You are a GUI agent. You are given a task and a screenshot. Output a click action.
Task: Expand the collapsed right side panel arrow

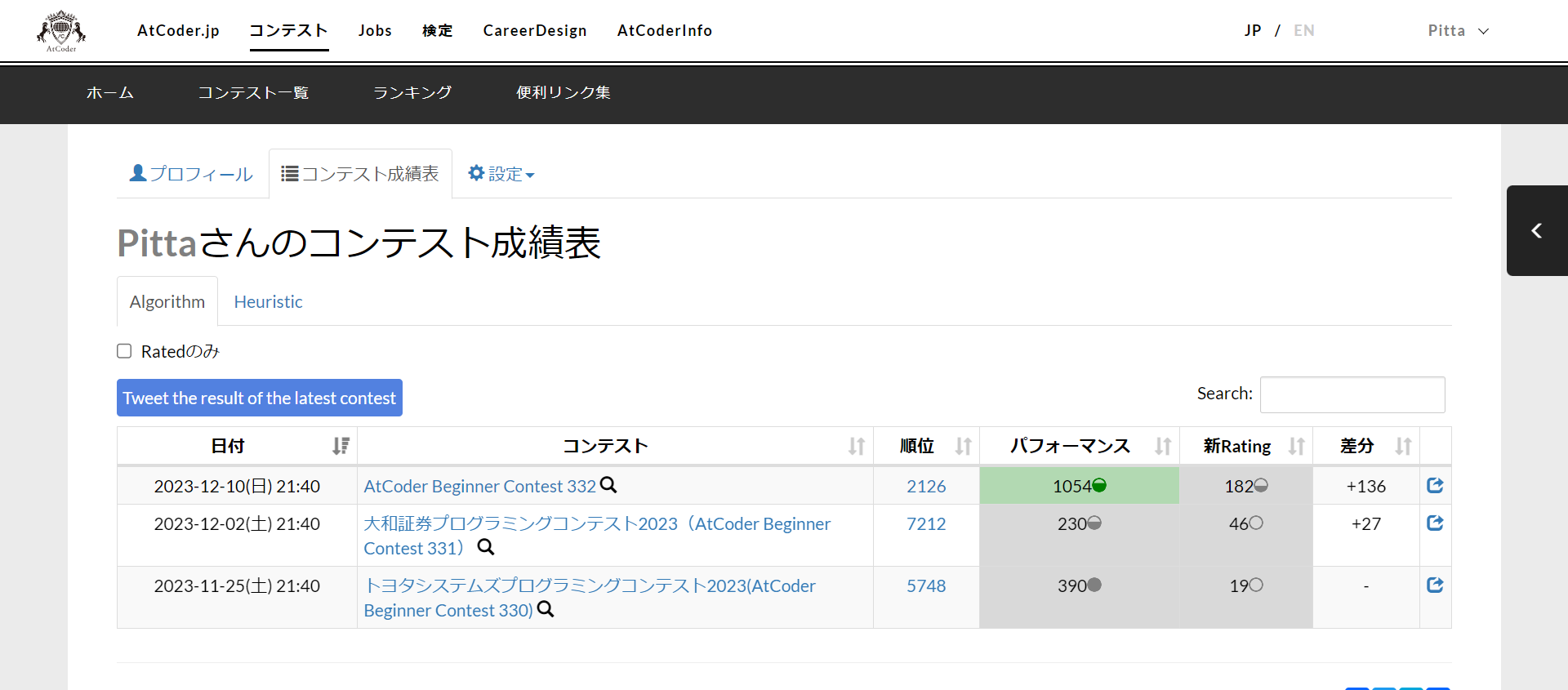pos(1537,231)
